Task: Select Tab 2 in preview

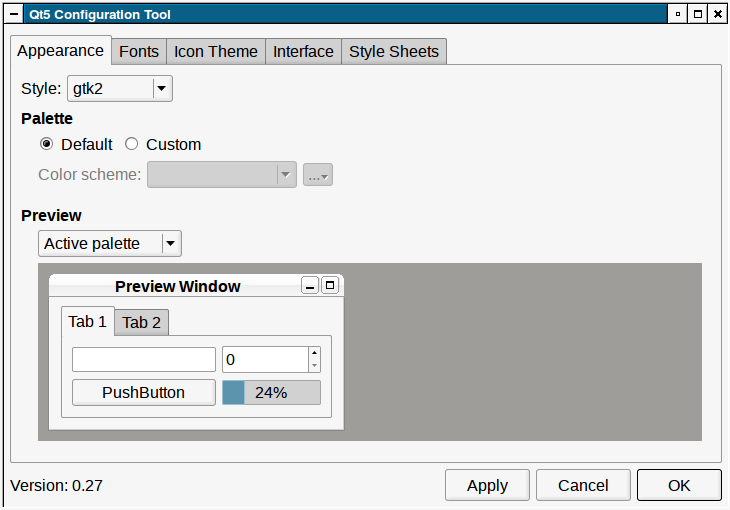Action: 142,322
